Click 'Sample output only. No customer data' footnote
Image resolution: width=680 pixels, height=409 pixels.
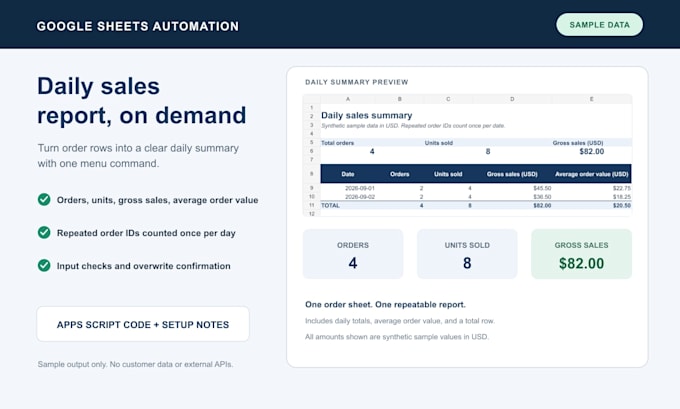[135, 364]
